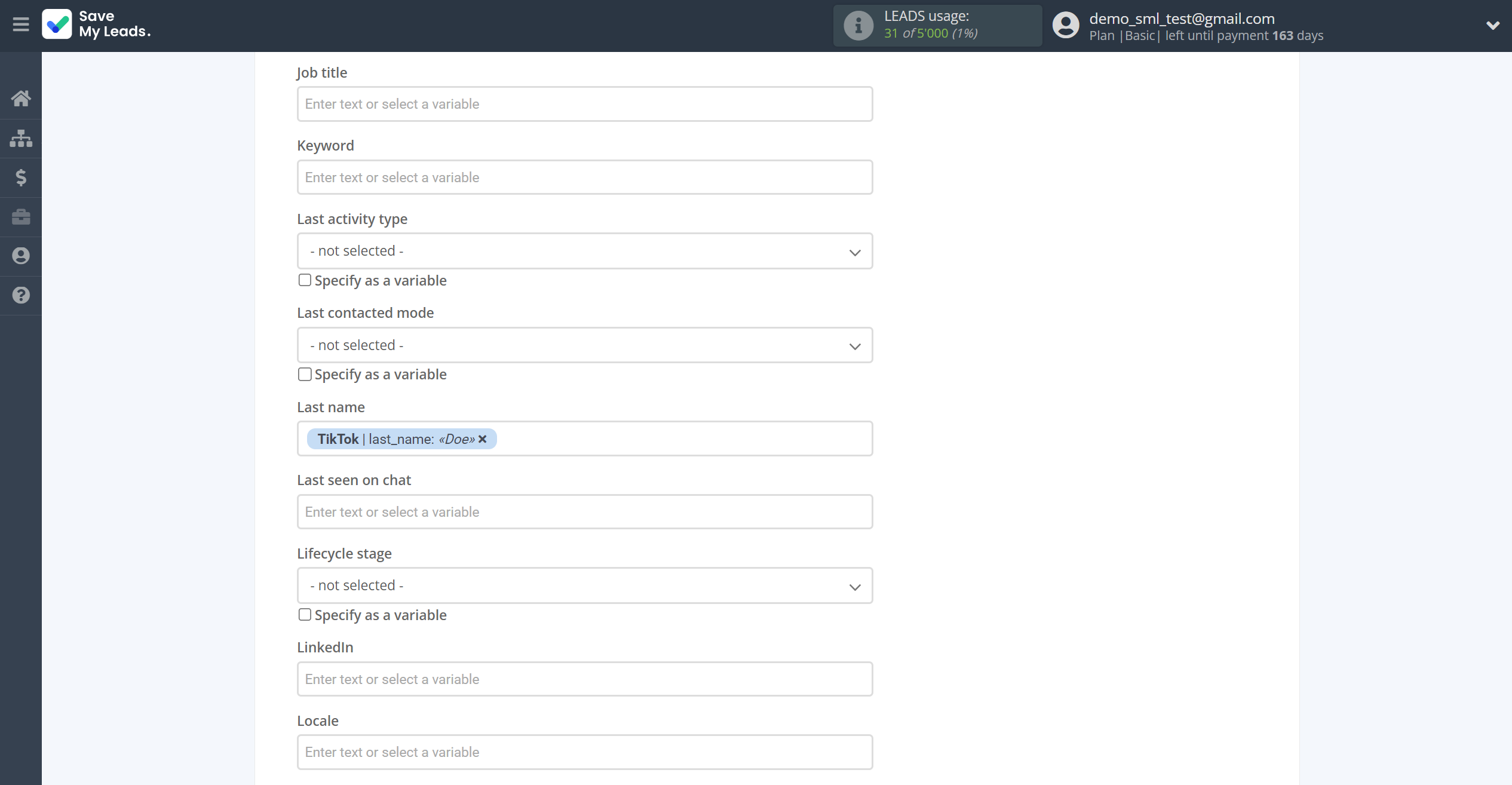Image resolution: width=1512 pixels, height=785 pixels.
Task: Click the demo_sml_test@gmail.com account email
Action: [1182, 19]
